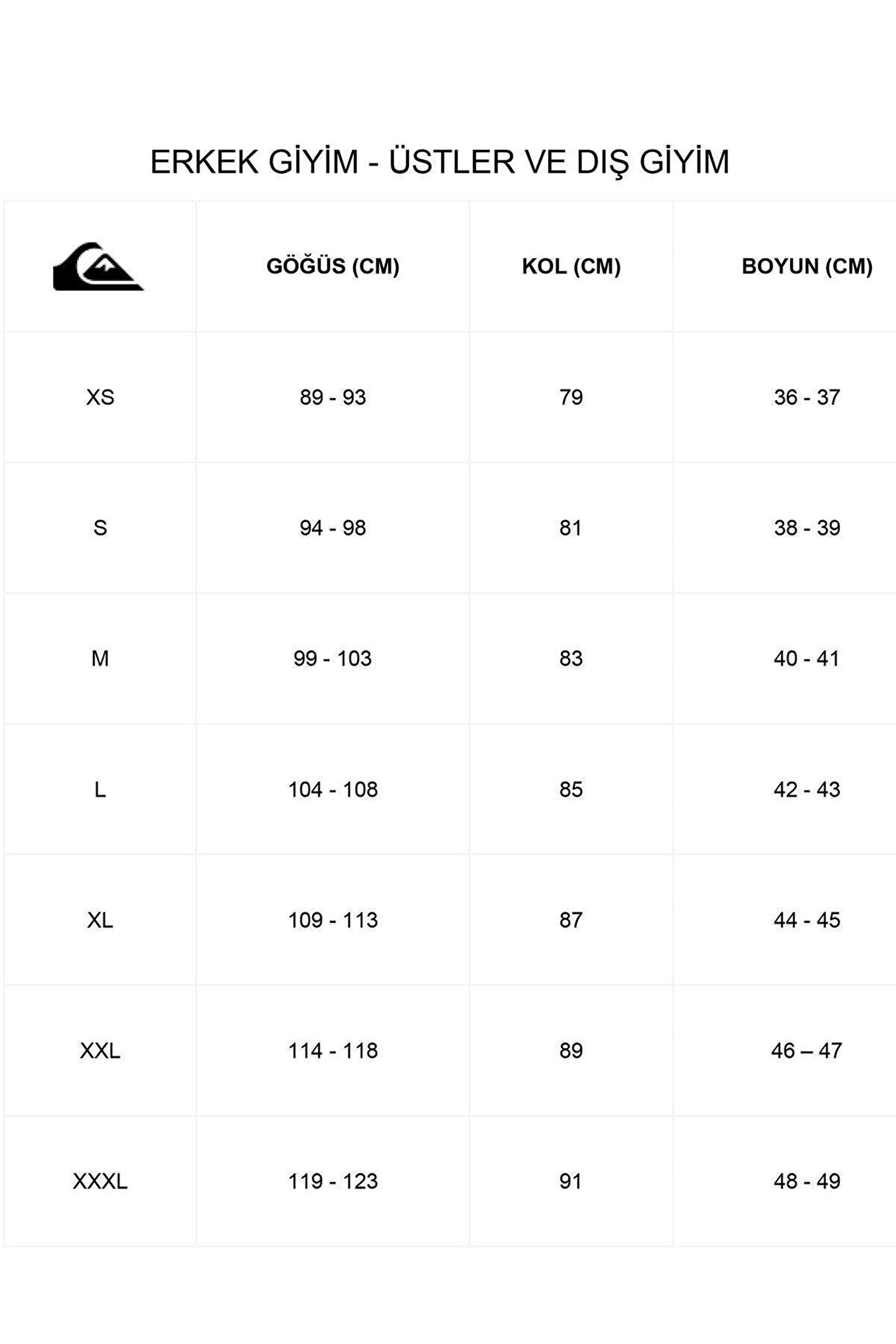
Task: Select chest value 119 - 123
Action: click(333, 1182)
